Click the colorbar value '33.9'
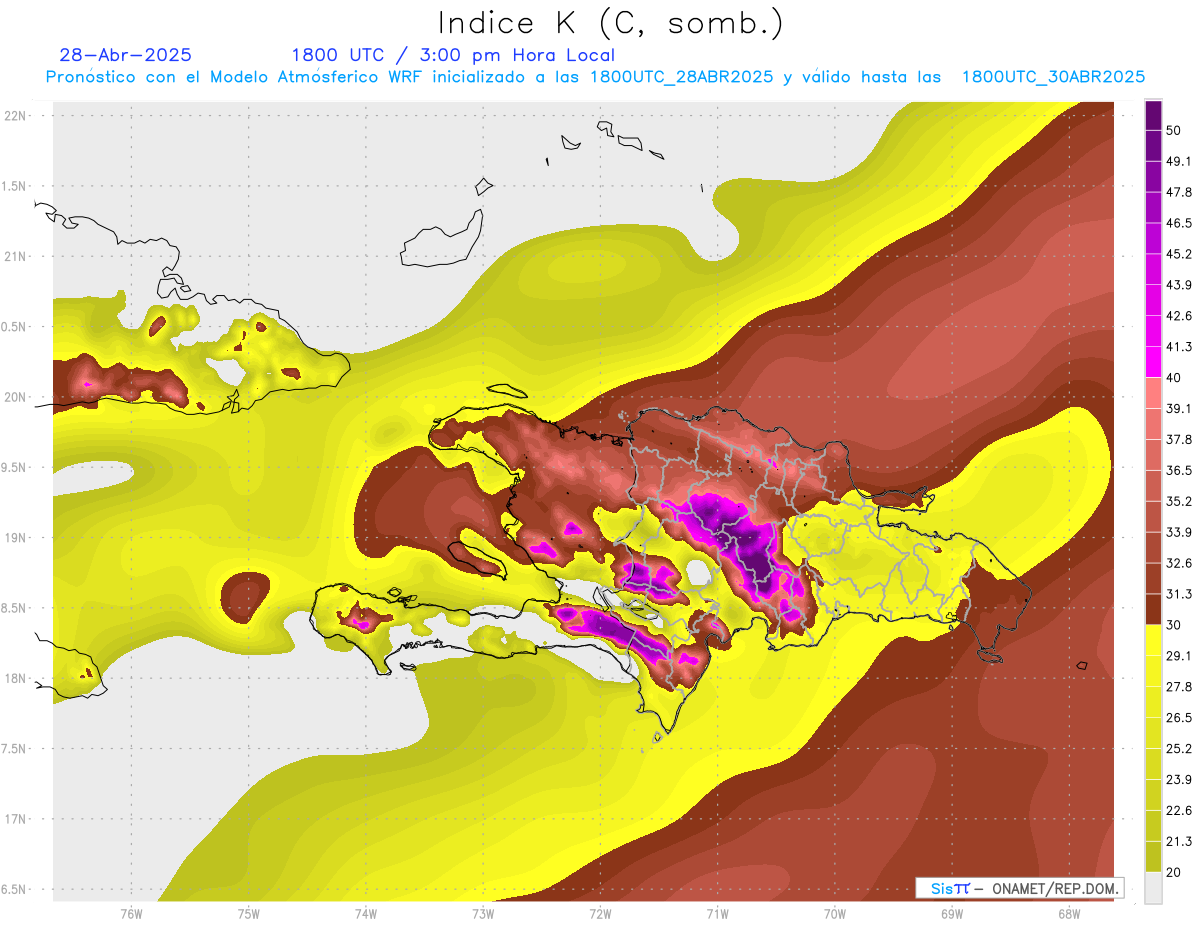 1178,532
